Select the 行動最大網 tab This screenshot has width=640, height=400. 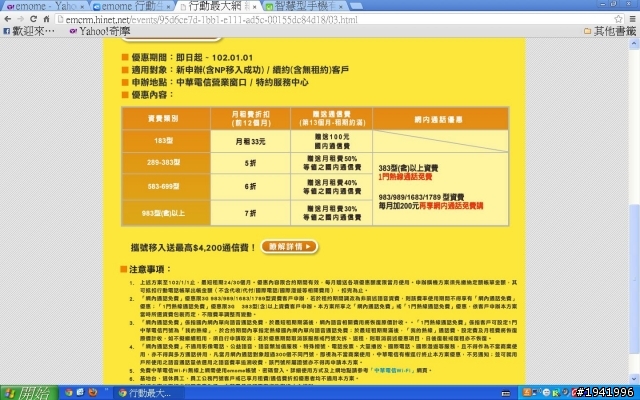218,6
